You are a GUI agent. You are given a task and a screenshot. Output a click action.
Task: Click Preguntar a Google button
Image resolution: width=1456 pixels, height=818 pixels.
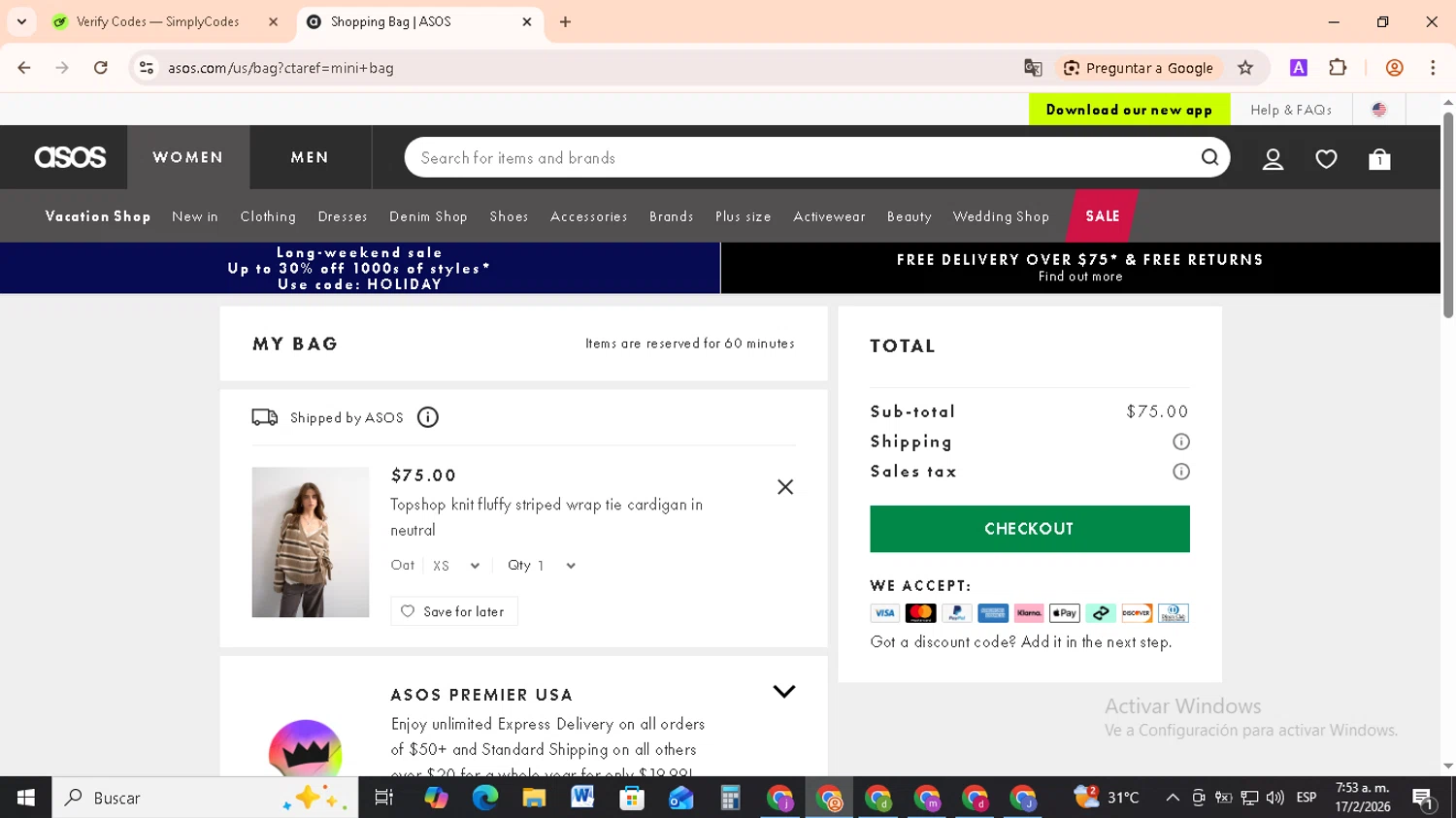coord(1139,68)
